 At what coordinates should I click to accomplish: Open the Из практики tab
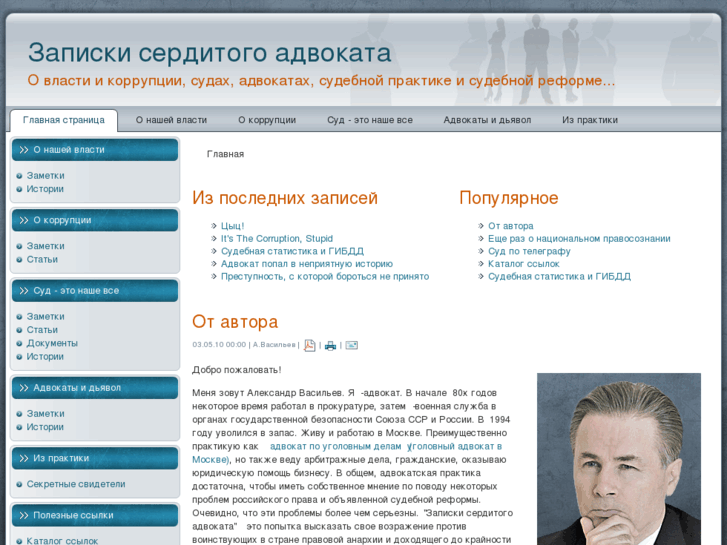coord(590,120)
